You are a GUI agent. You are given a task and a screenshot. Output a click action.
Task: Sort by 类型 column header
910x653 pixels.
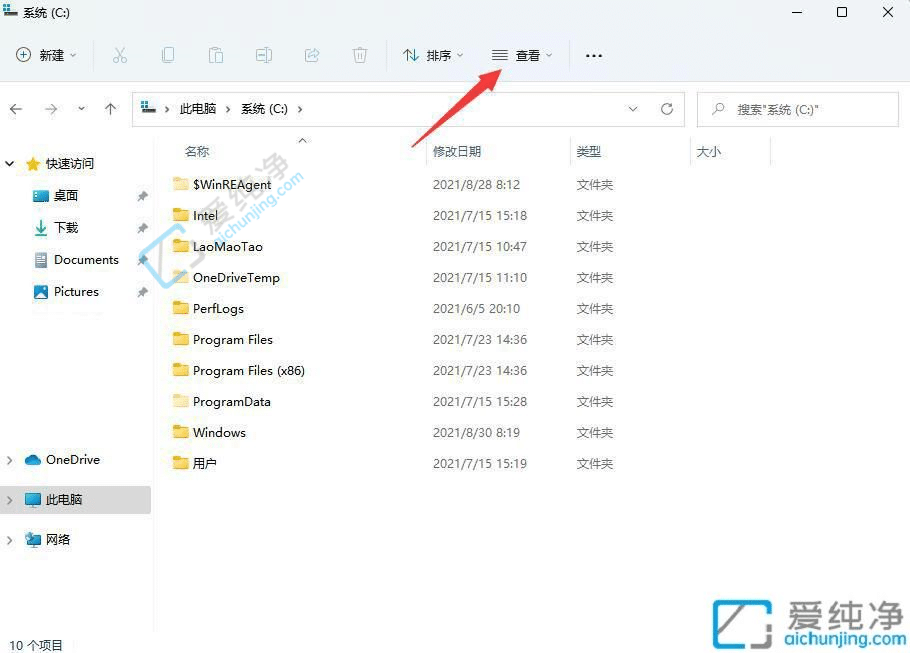click(x=588, y=151)
